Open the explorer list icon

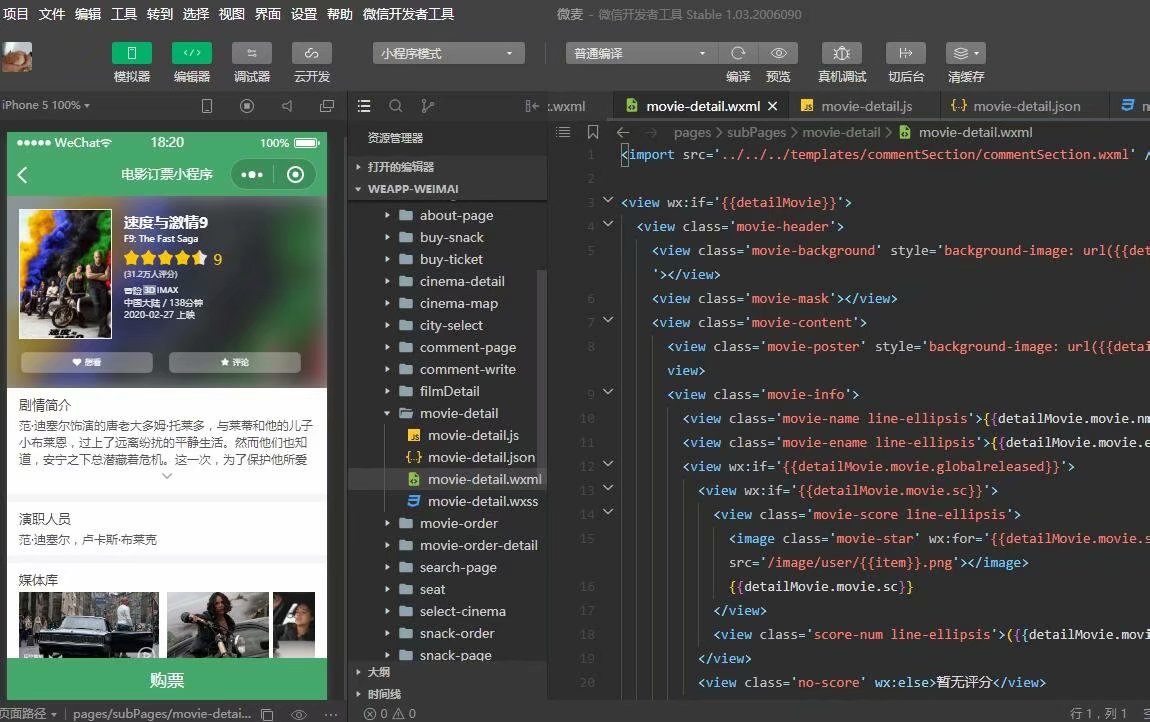click(364, 106)
